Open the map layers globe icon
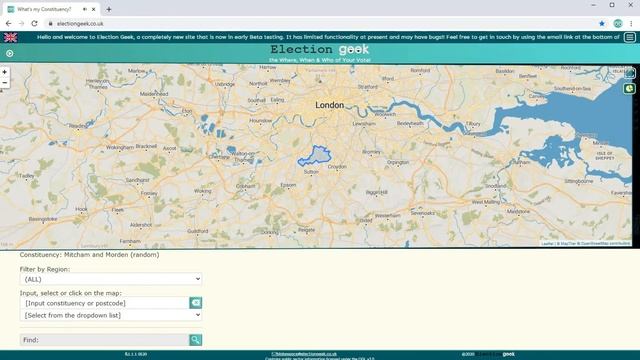This screenshot has height=360, width=640. click(629, 73)
